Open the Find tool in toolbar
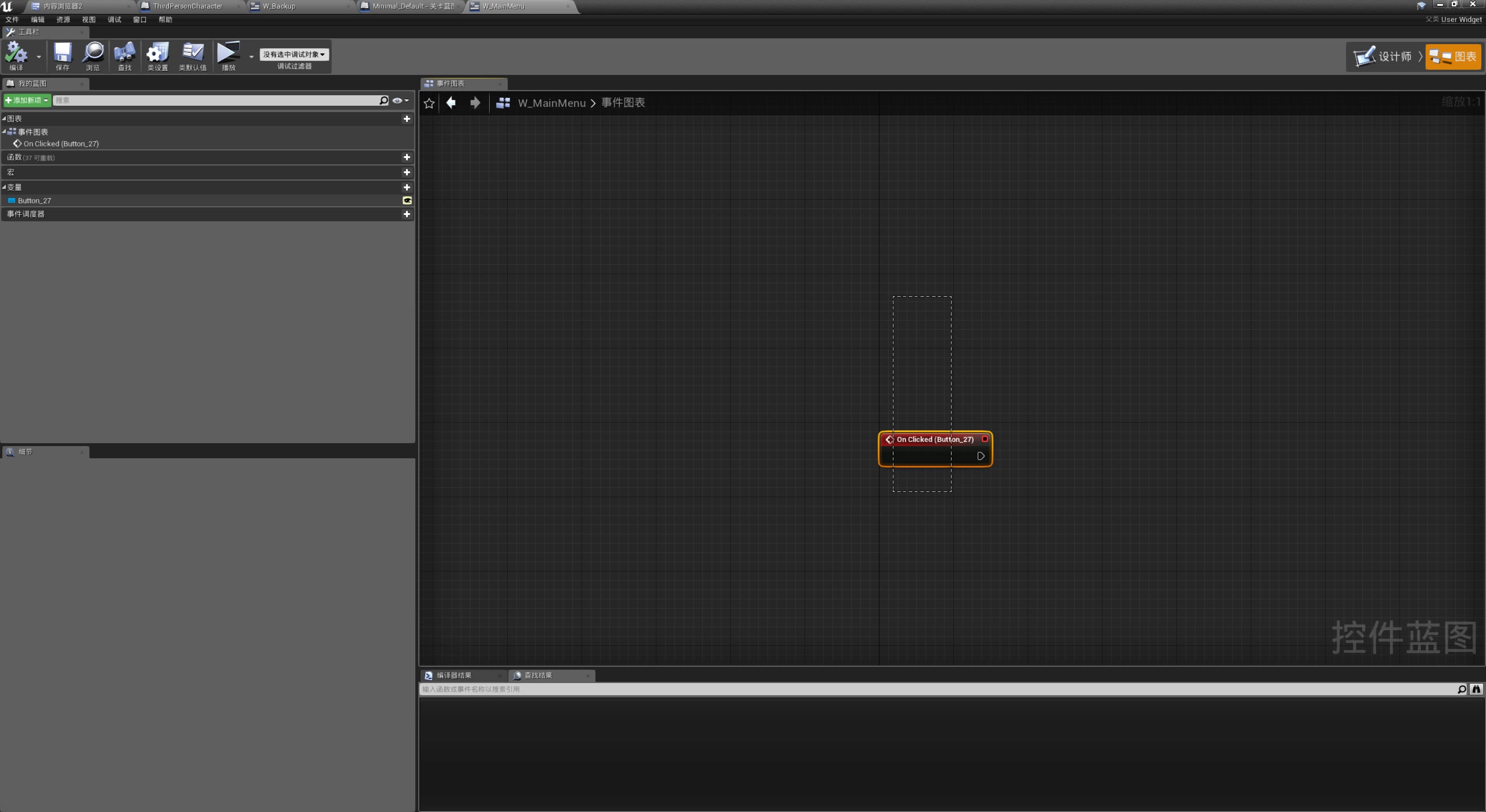Viewport: 1486px width, 812px height. [x=124, y=56]
